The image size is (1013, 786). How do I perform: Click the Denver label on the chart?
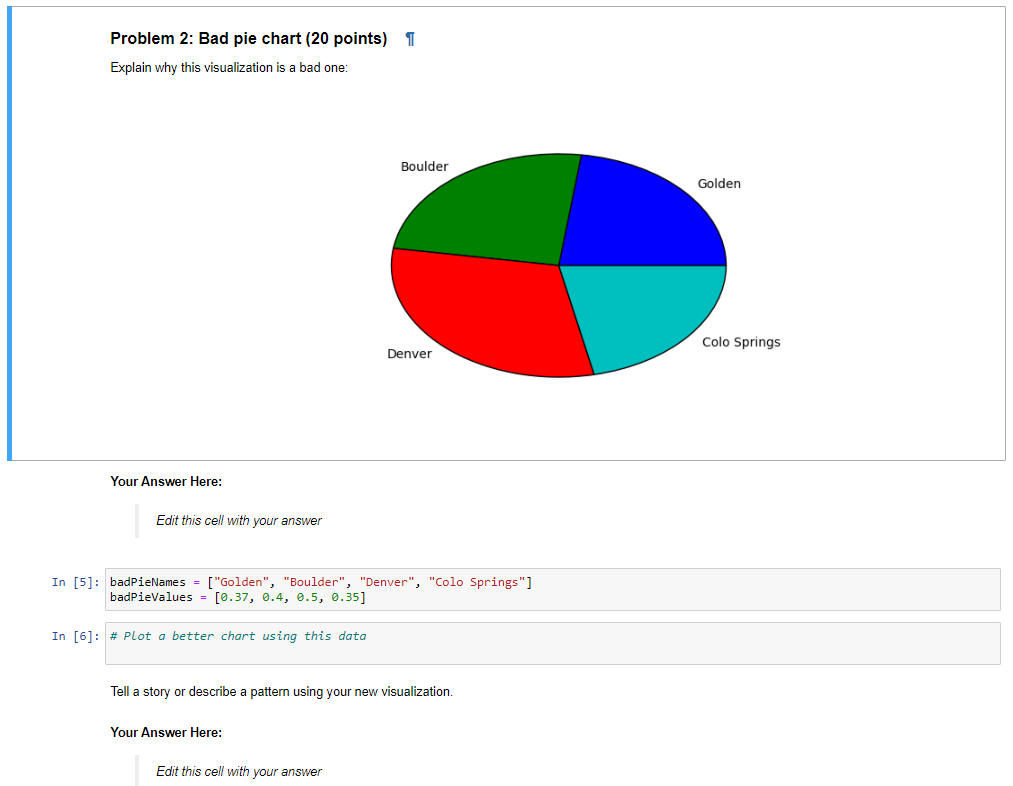click(x=409, y=353)
